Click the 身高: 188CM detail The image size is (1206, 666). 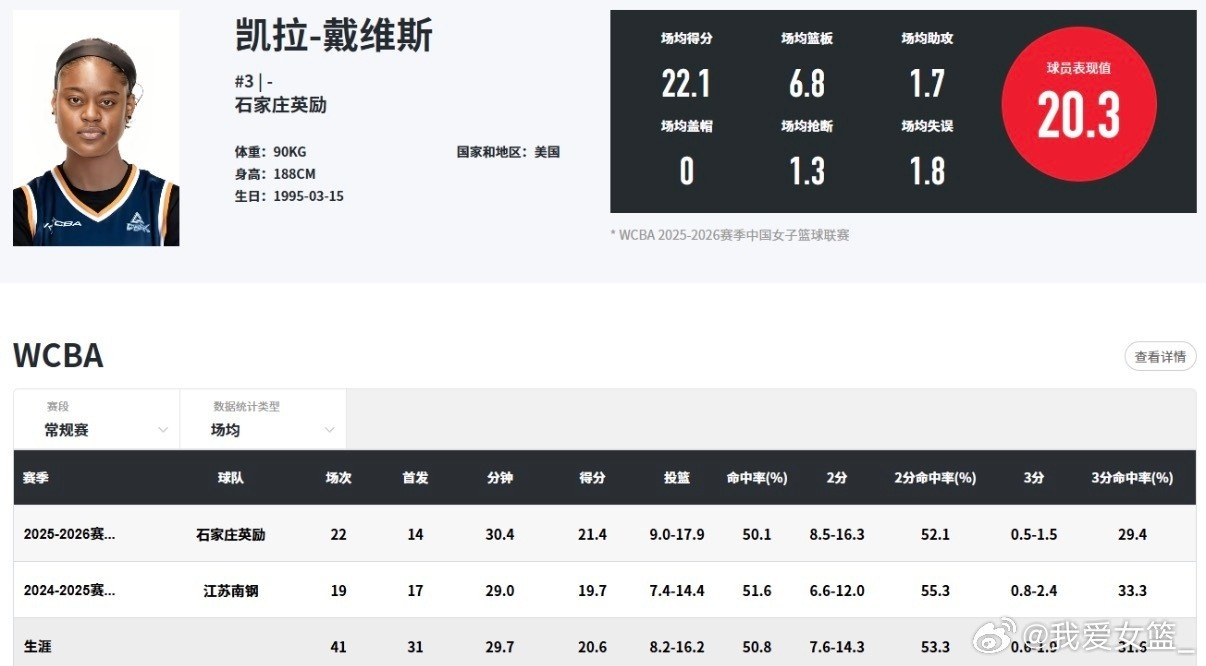pyautogui.click(x=275, y=174)
